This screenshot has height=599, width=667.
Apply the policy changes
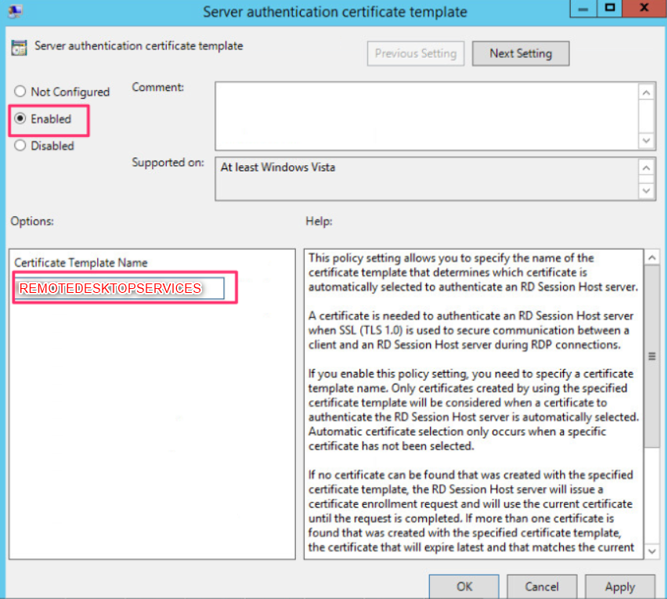point(620,587)
